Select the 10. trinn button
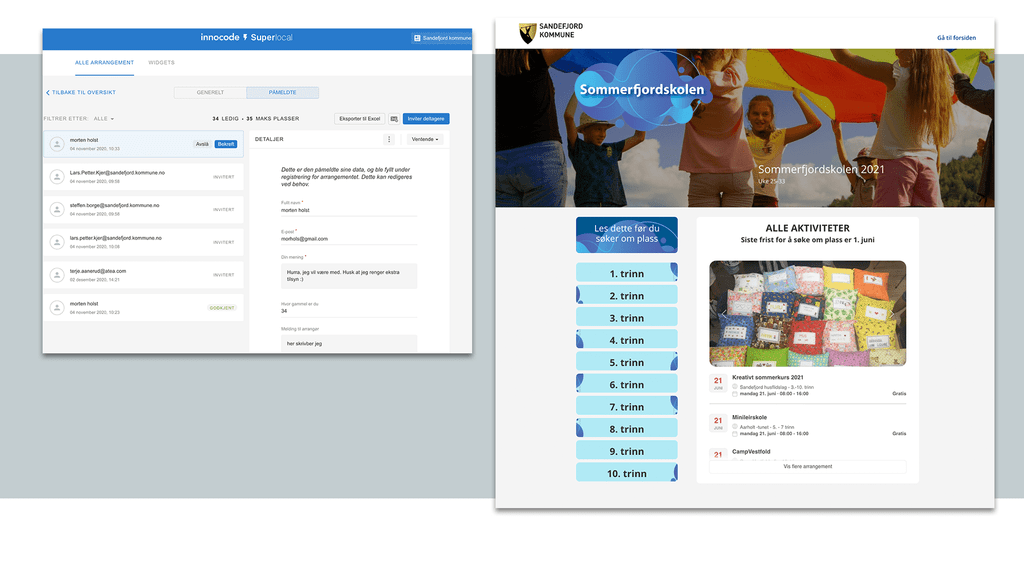Screen dimensions: 1024x569 click(626, 472)
